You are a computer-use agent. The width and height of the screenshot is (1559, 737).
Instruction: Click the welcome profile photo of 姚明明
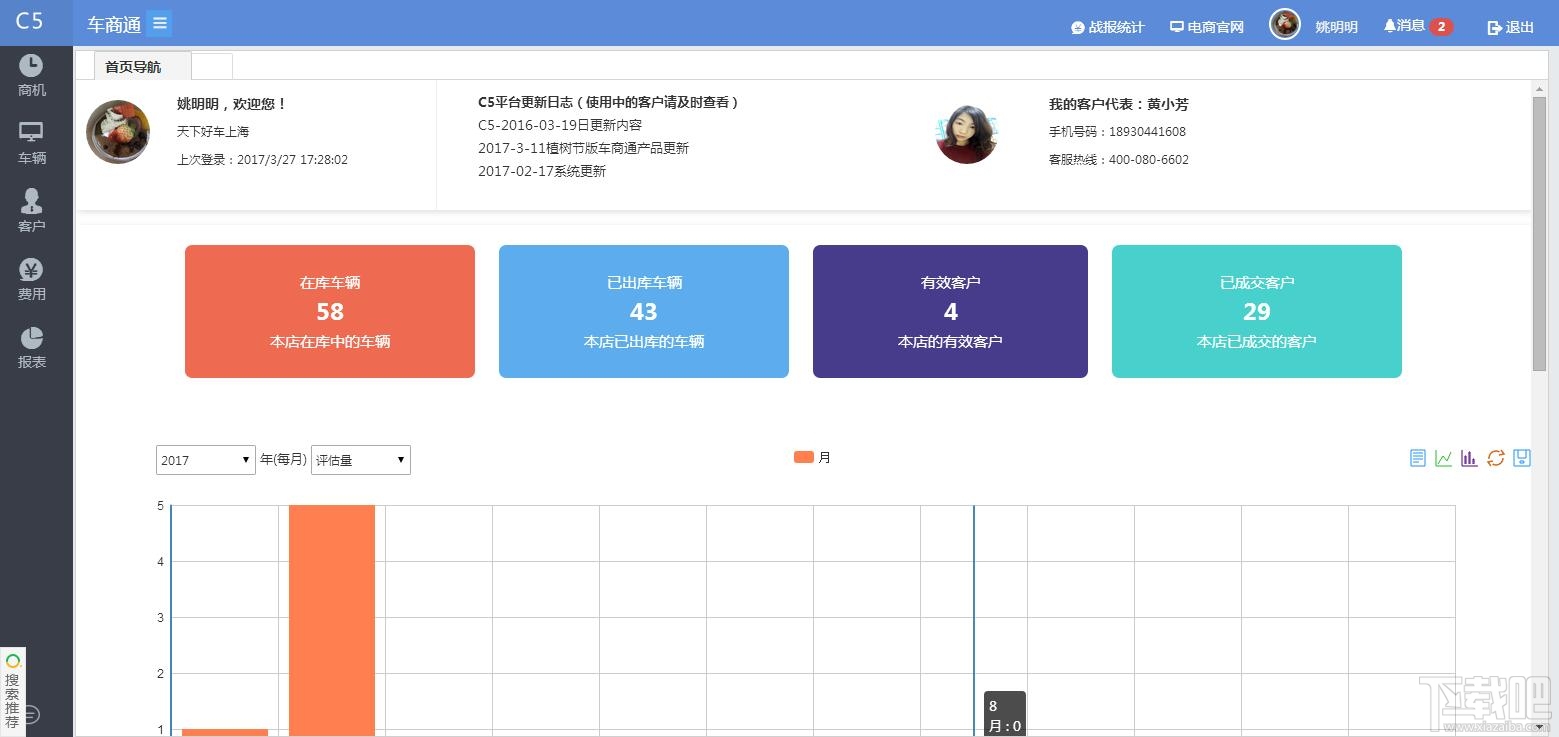(118, 132)
